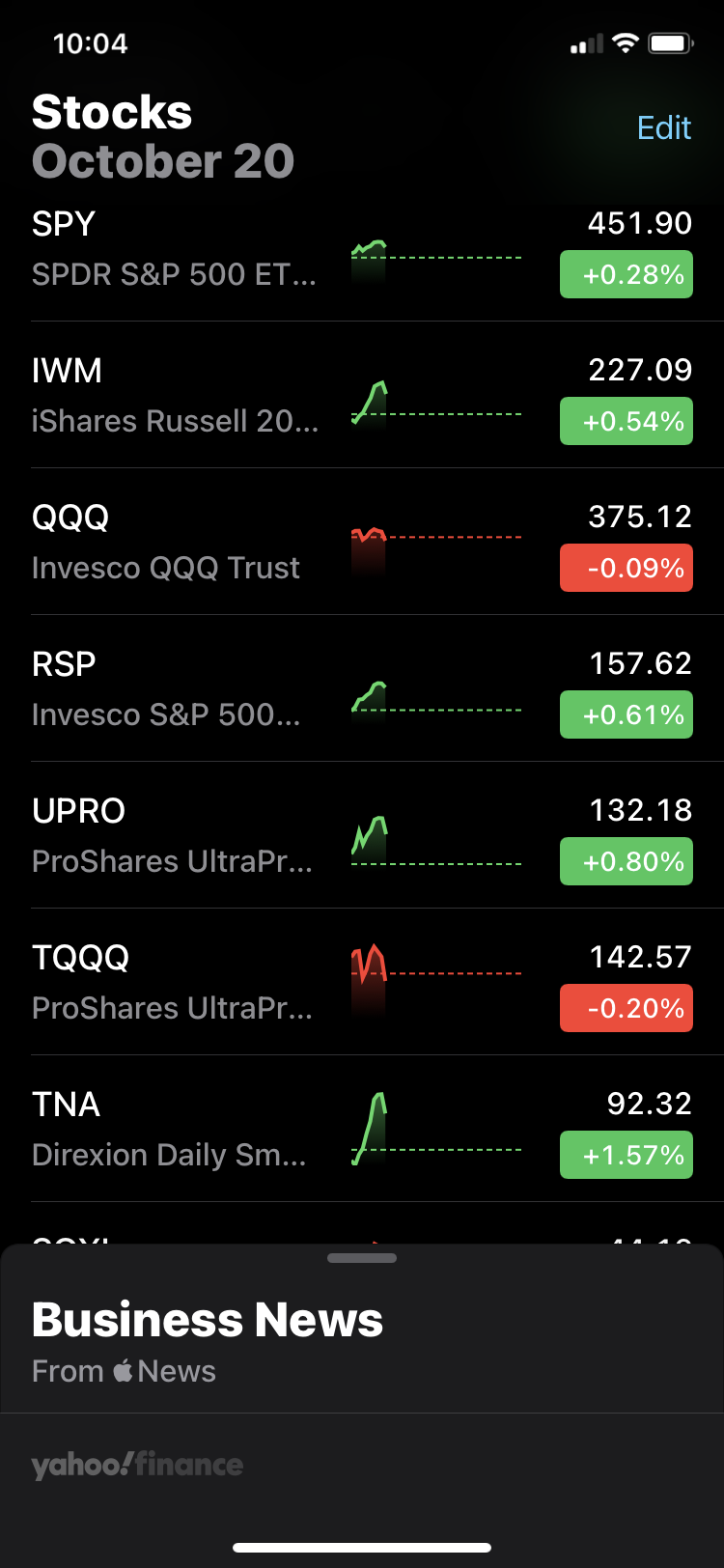Tap the Wi-Fi status icon
724x1568 pixels.
pyautogui.click(x=626, y=43)
